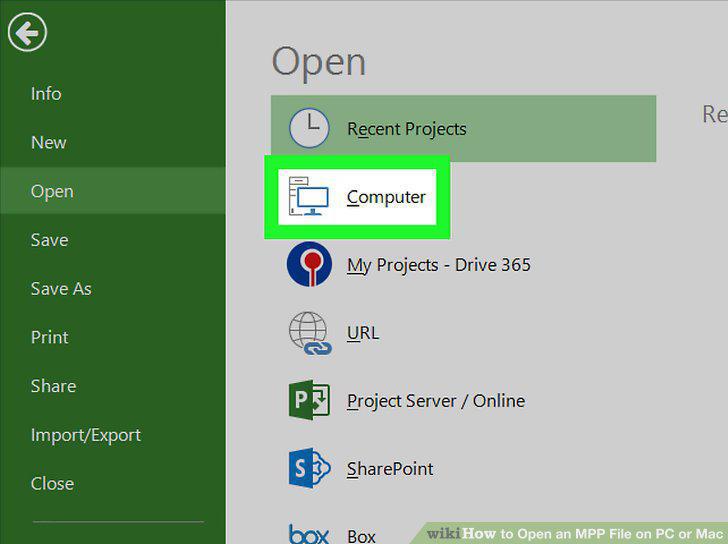
Task: Choose the SharePoint location label
Action: point(390,469)
